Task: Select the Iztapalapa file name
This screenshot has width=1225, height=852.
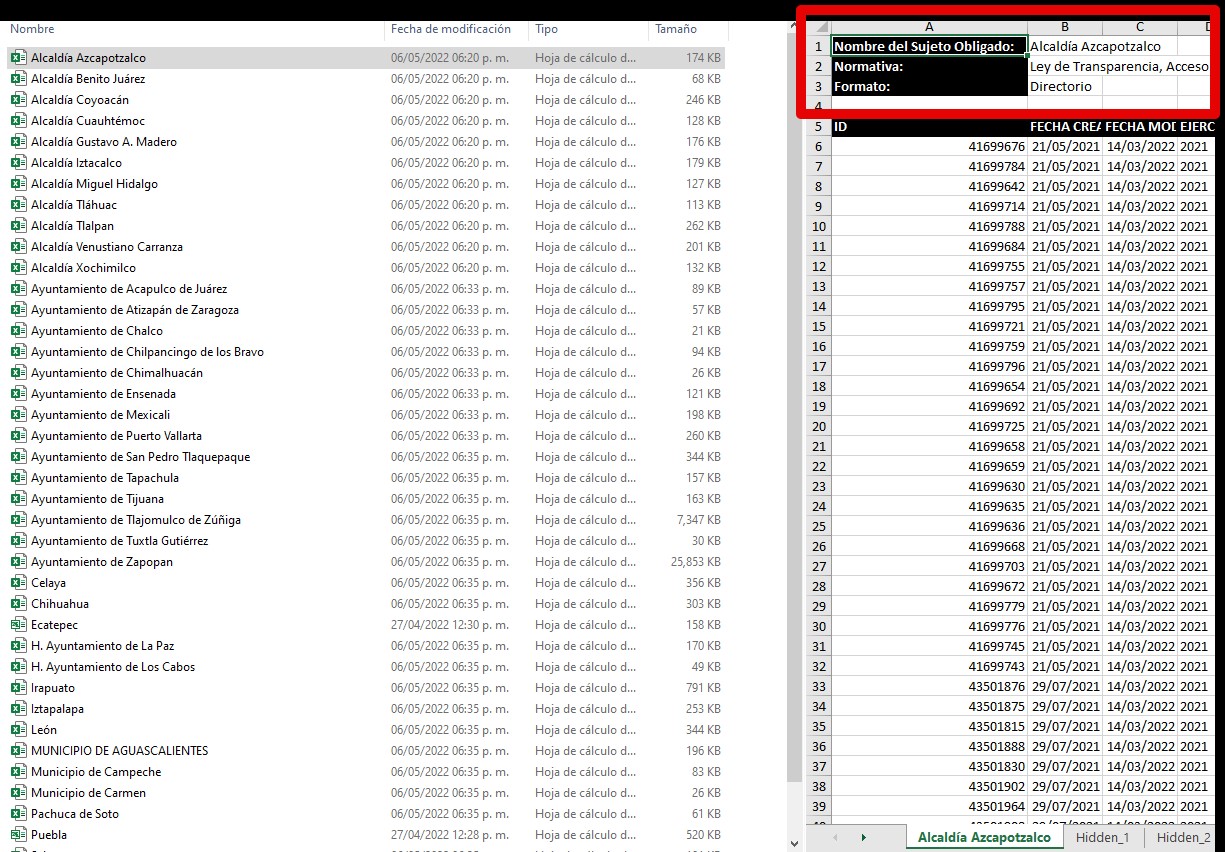Action: (57, 709)
